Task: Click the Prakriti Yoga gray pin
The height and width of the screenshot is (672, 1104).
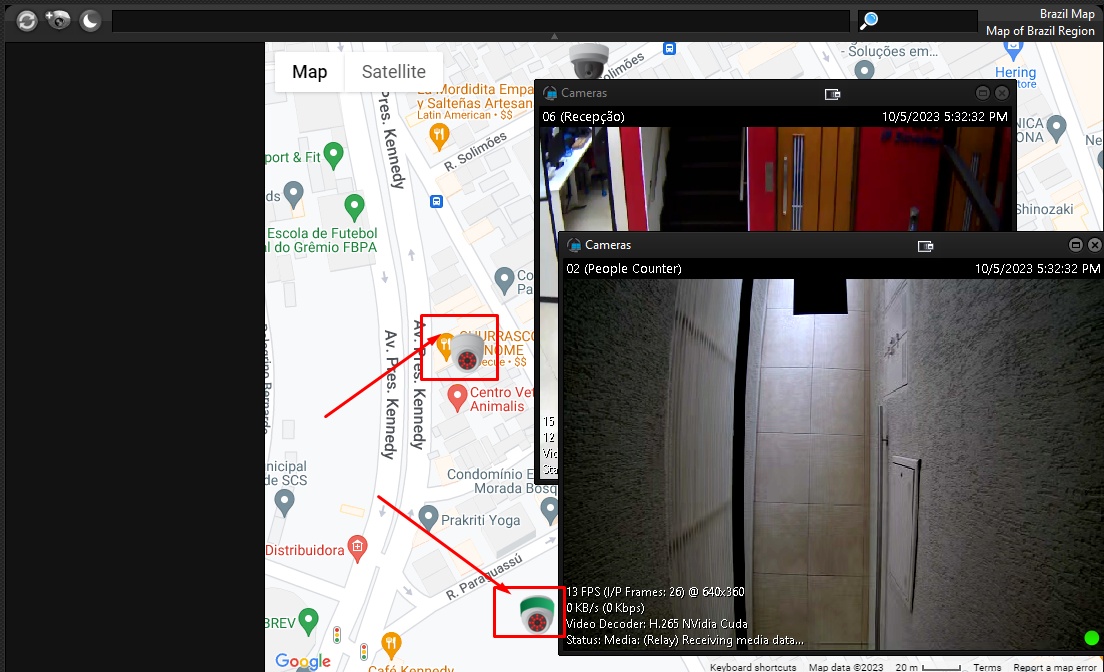Action: [x=428, y=518]
